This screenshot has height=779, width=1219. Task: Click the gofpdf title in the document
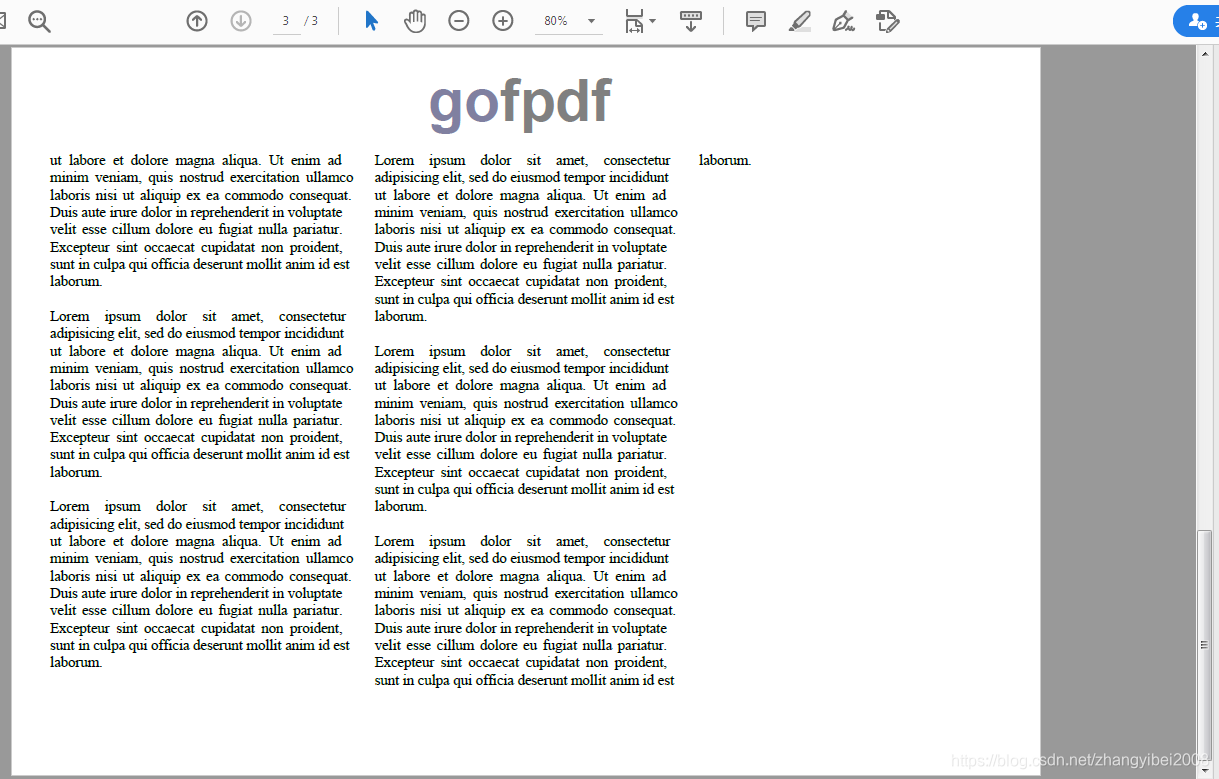(520, 102)
